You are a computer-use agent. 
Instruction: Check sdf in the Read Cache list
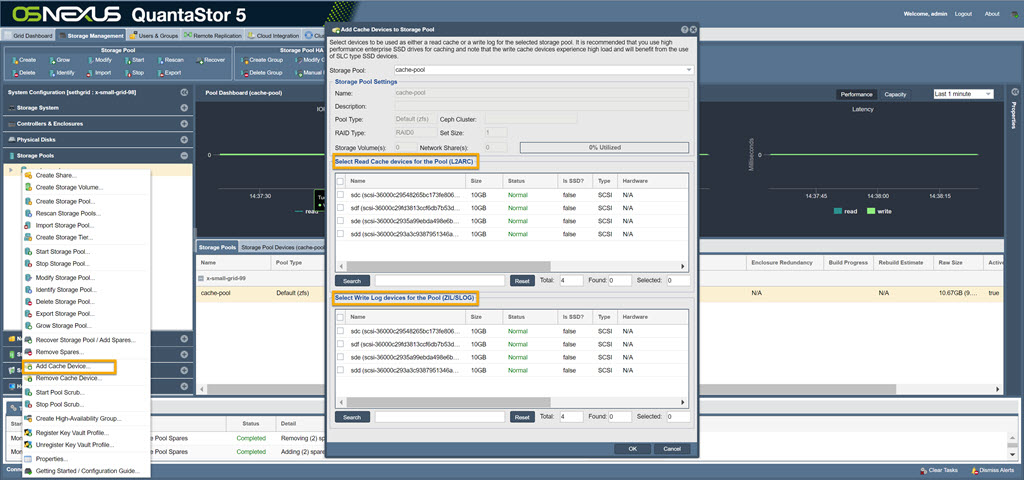click(340, 208)
